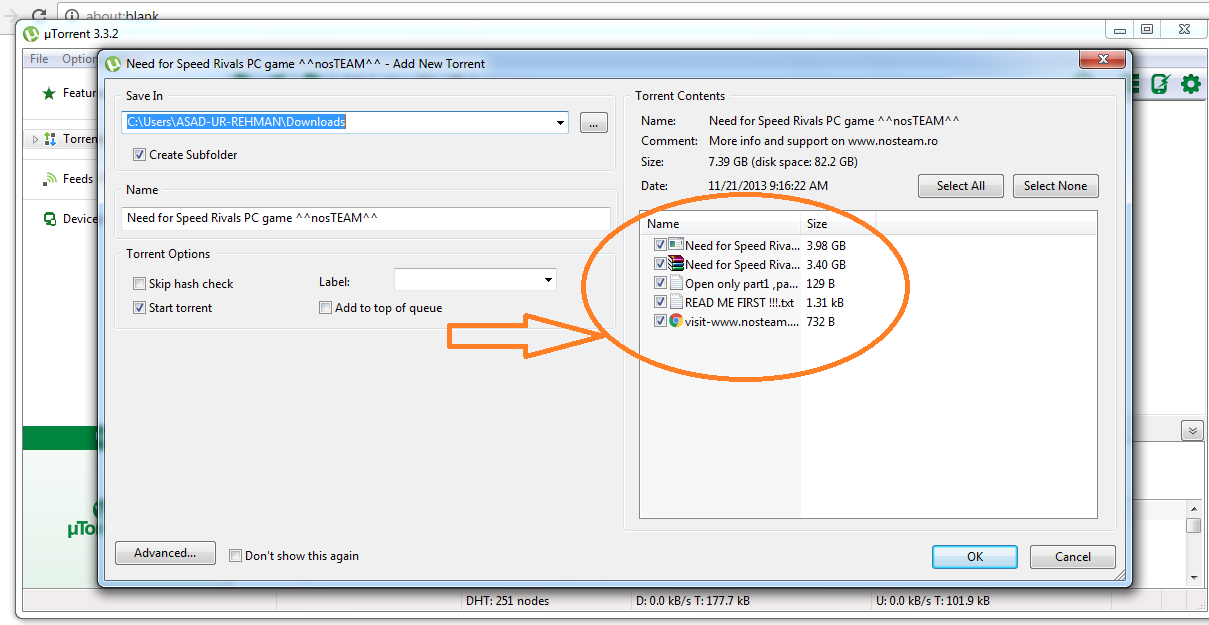Open the Label dropdown

pyautogui.click(x=548, y=281)
